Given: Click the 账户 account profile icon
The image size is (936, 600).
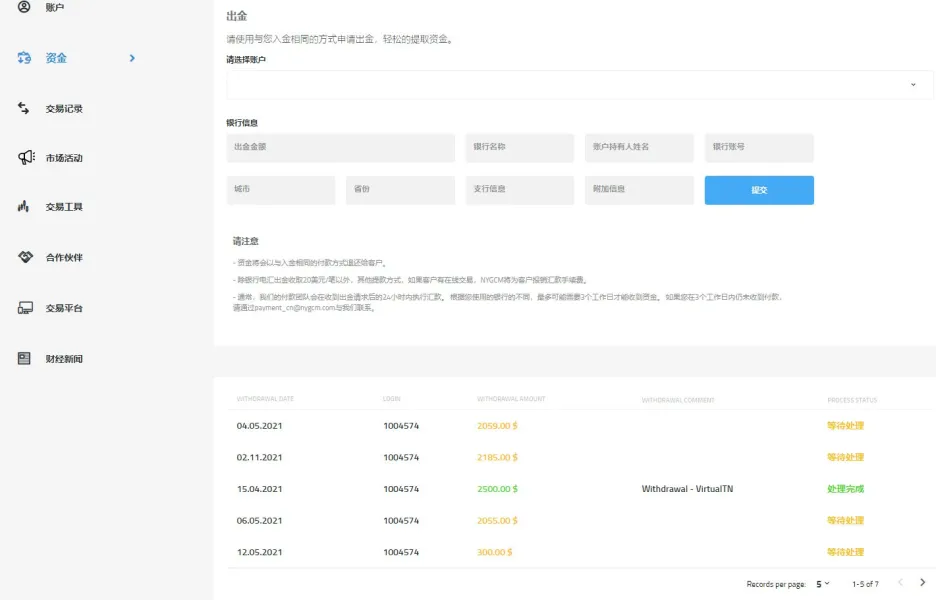Looking at the screenshot, I should [25, 8].
